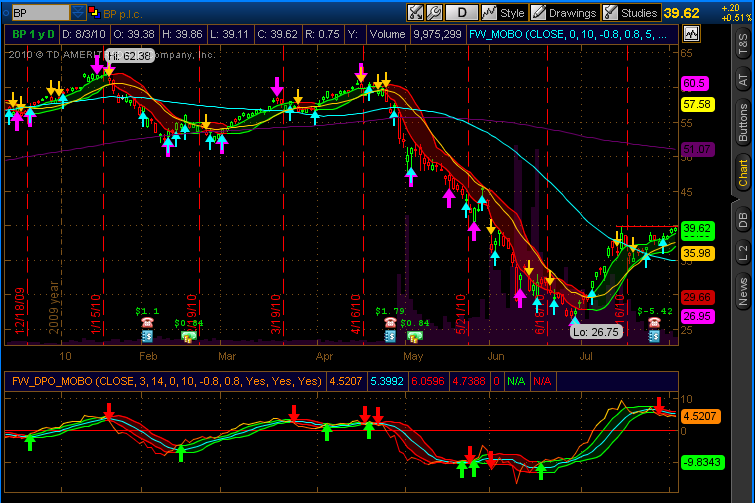755x503 pixels.
Task: Open the L2 side tab
Action: pyautogui.click(x=743, y=253)
